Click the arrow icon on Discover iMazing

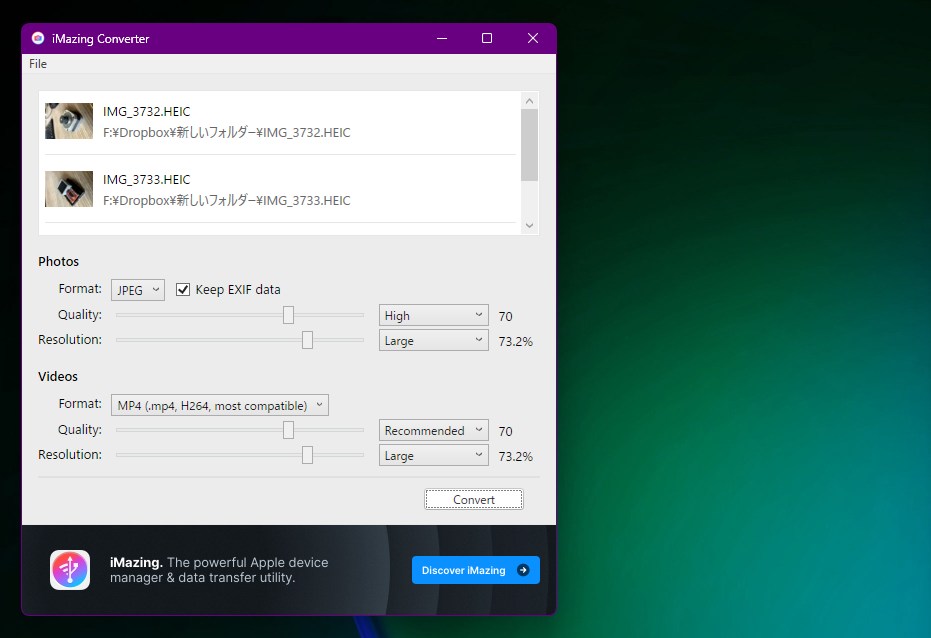523,570
